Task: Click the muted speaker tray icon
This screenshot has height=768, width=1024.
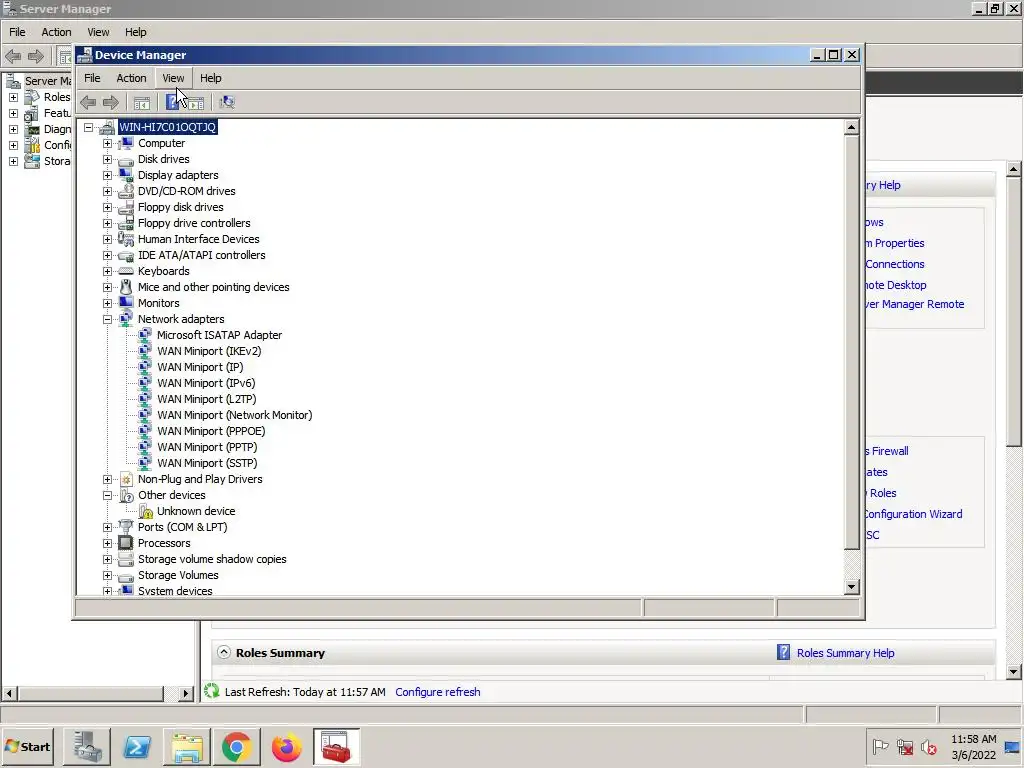Action: click(x=929, y=746)
